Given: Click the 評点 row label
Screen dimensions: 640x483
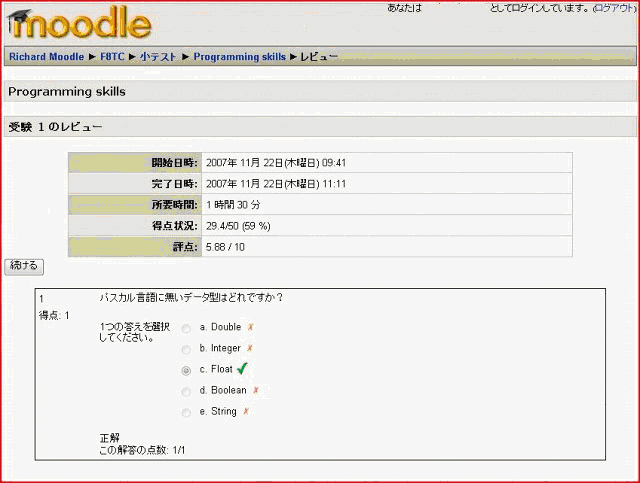Looking at the screenshot, I should [185, 247].
